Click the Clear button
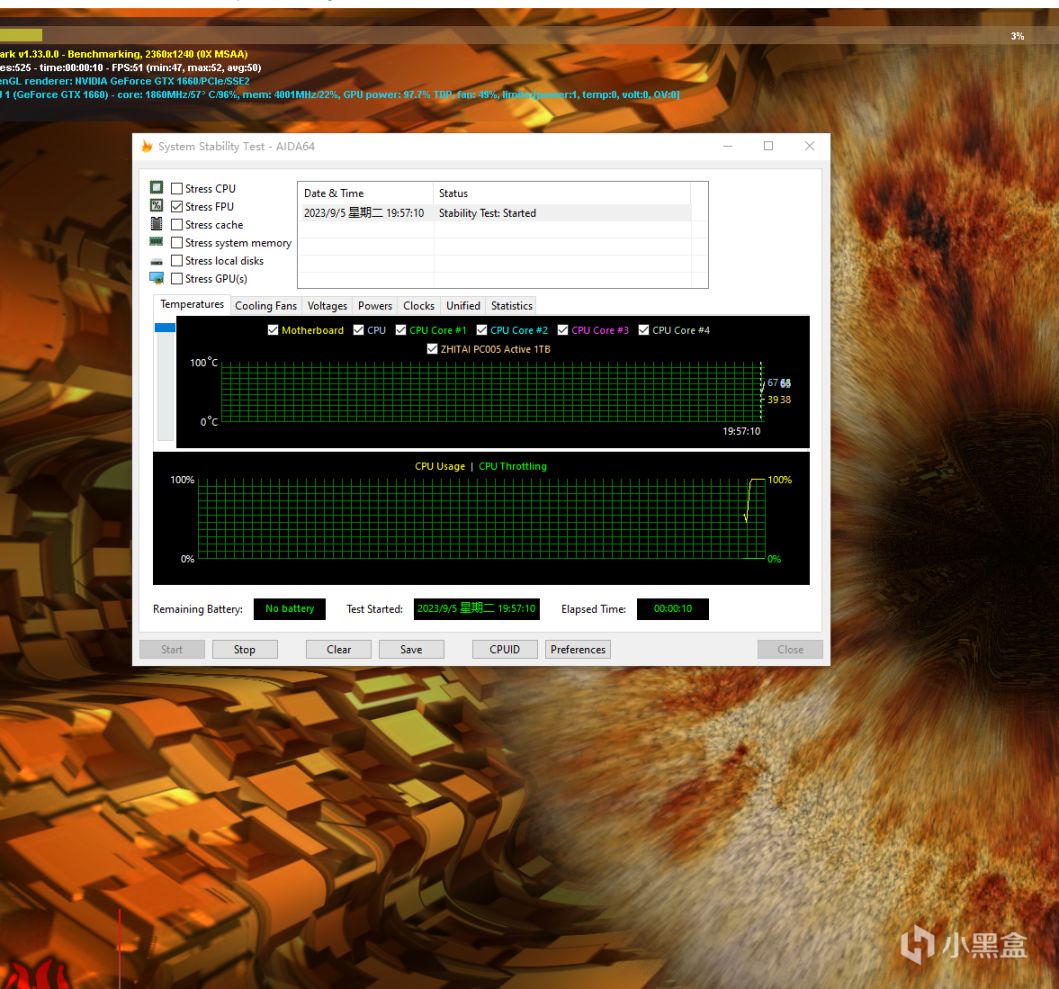The image size is (1059, 989). click(x=338, y=649)
